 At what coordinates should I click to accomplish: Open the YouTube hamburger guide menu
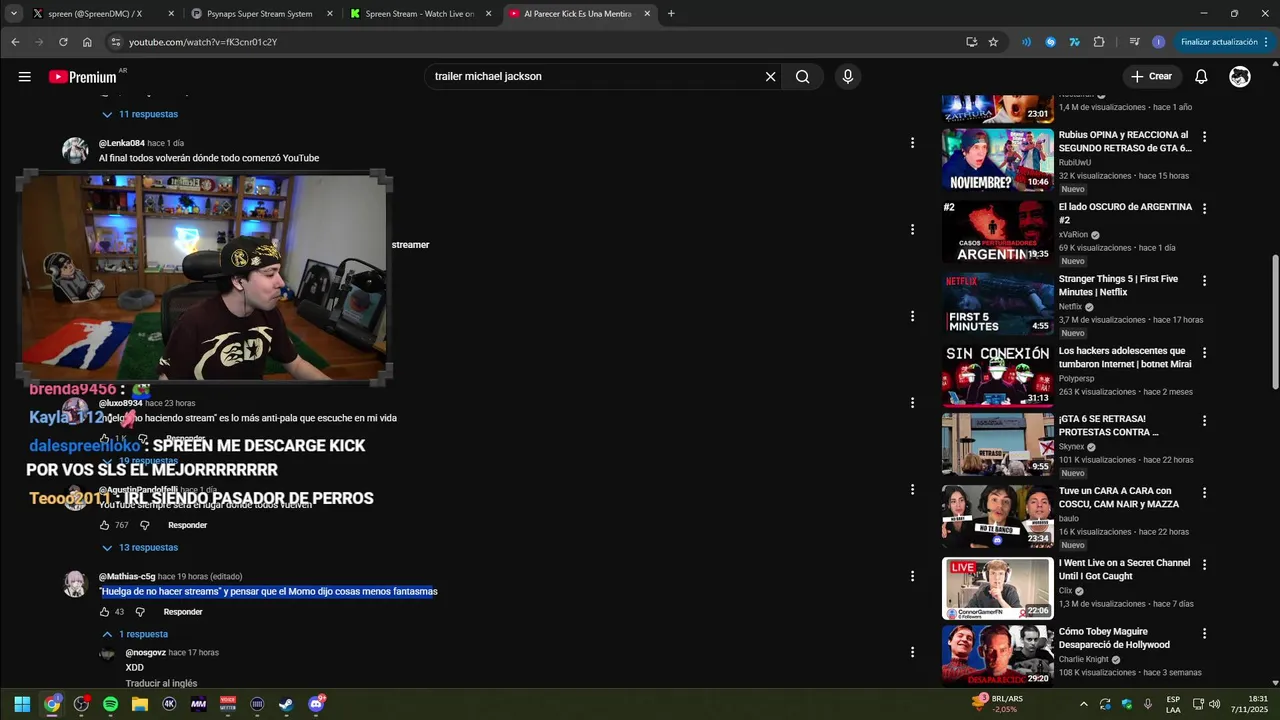coord(24,77)
